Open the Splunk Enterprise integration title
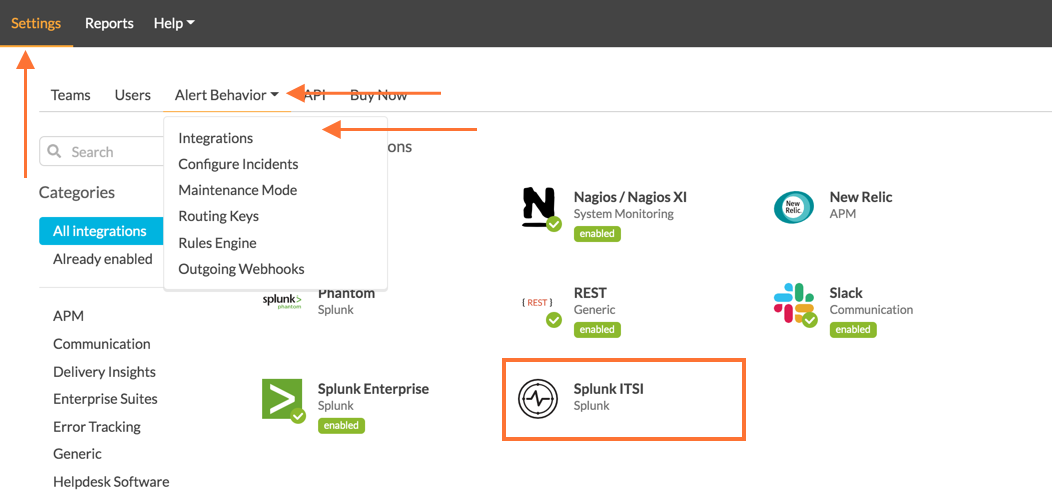The height and width of the screenshot is (492, 1052). 373,389
